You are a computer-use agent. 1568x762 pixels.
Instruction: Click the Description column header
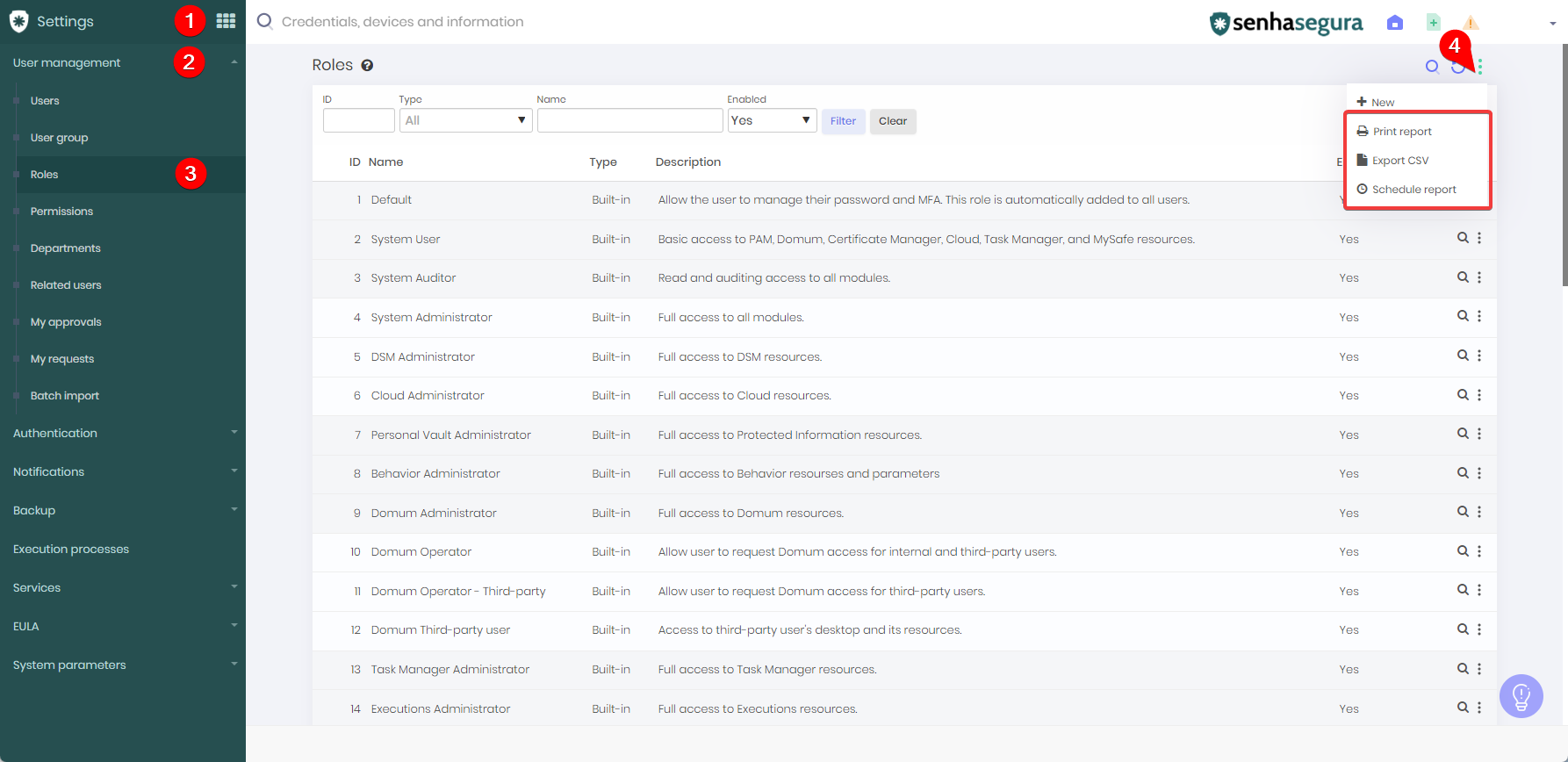688,162
